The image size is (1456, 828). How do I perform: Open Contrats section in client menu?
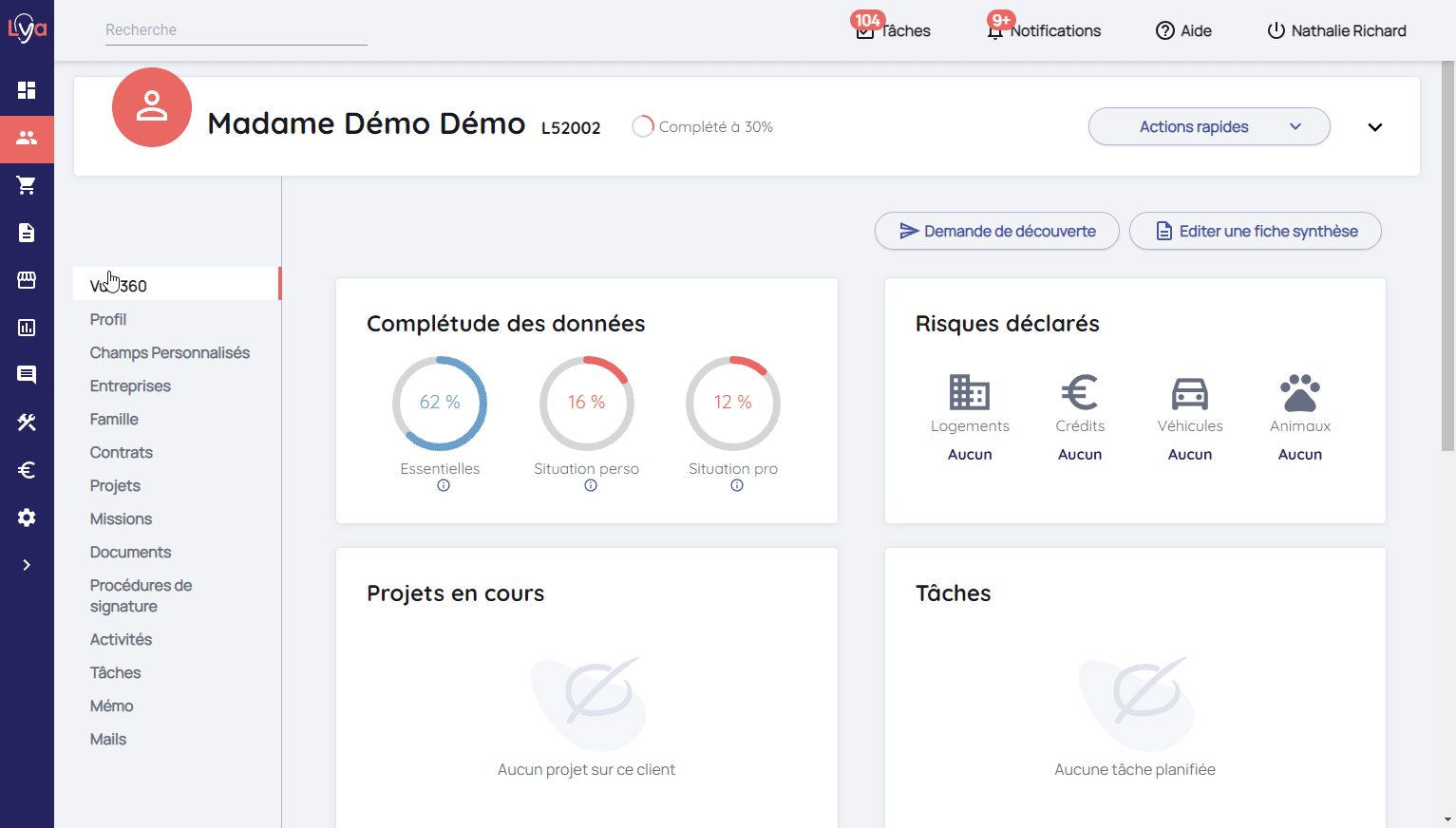[122, 453]
